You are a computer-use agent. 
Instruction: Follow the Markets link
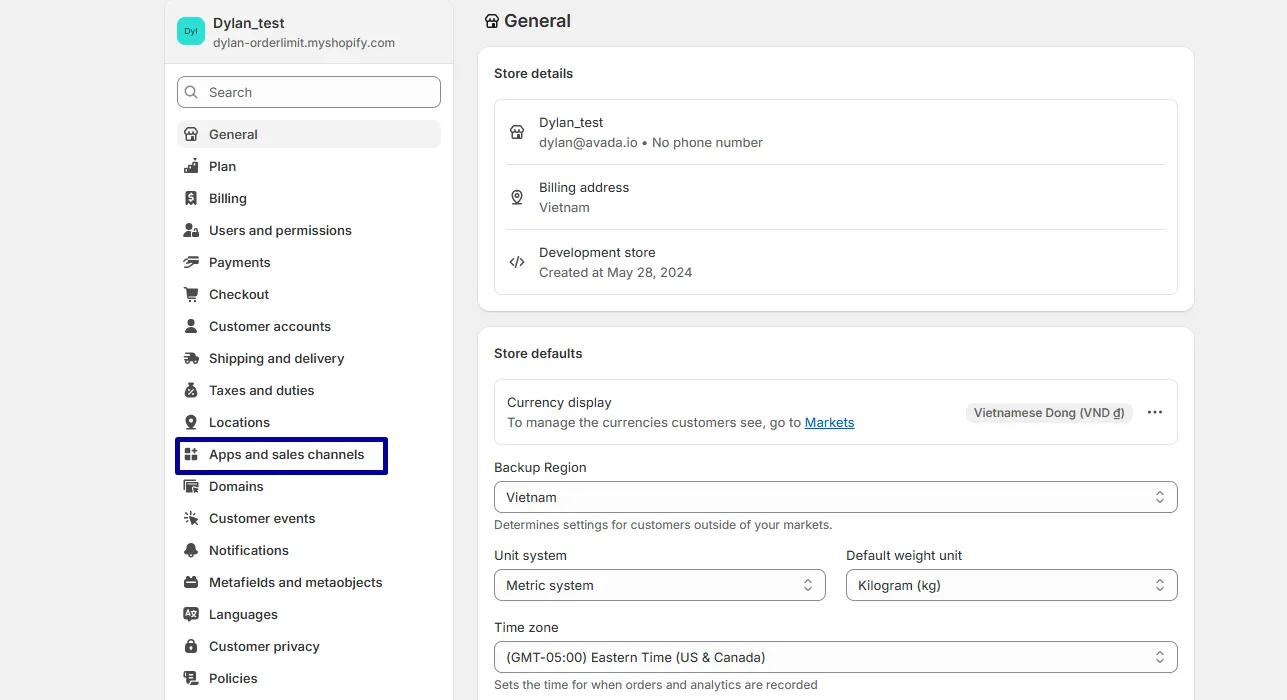pos(829,422)
